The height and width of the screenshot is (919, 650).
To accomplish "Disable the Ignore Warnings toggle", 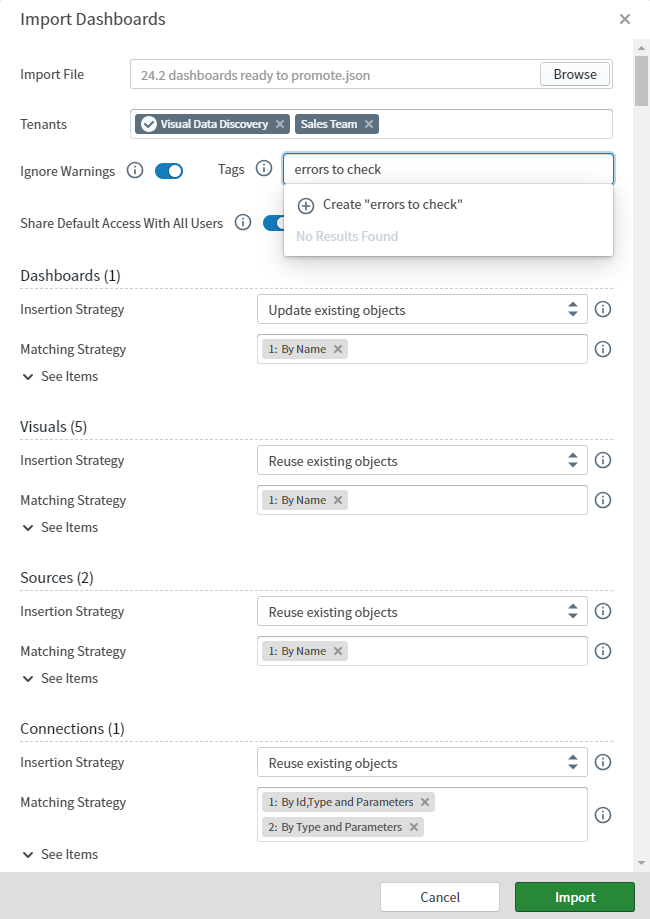I will 169,171.
